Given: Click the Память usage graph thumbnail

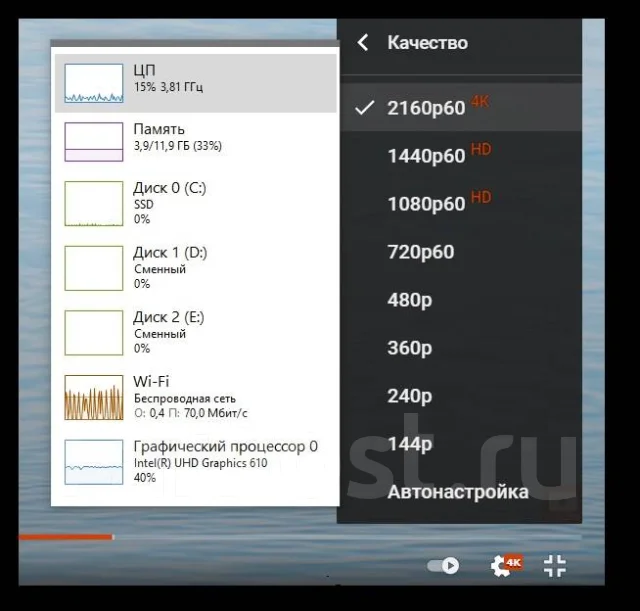Looking at the screenshot, I should [x=93, y=142].
